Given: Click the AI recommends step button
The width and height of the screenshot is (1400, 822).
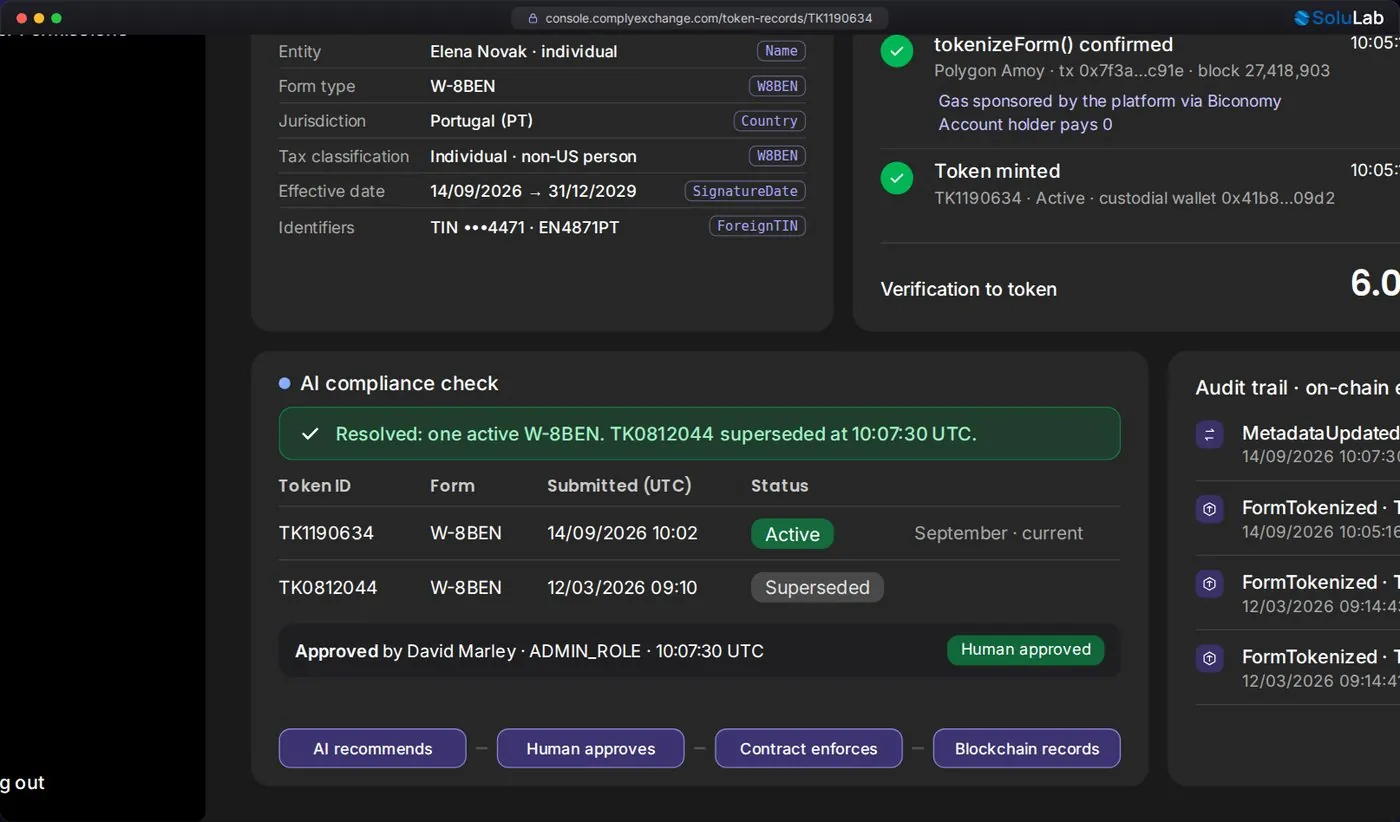Looking at the screenshot, I should [x=372, y=748].
